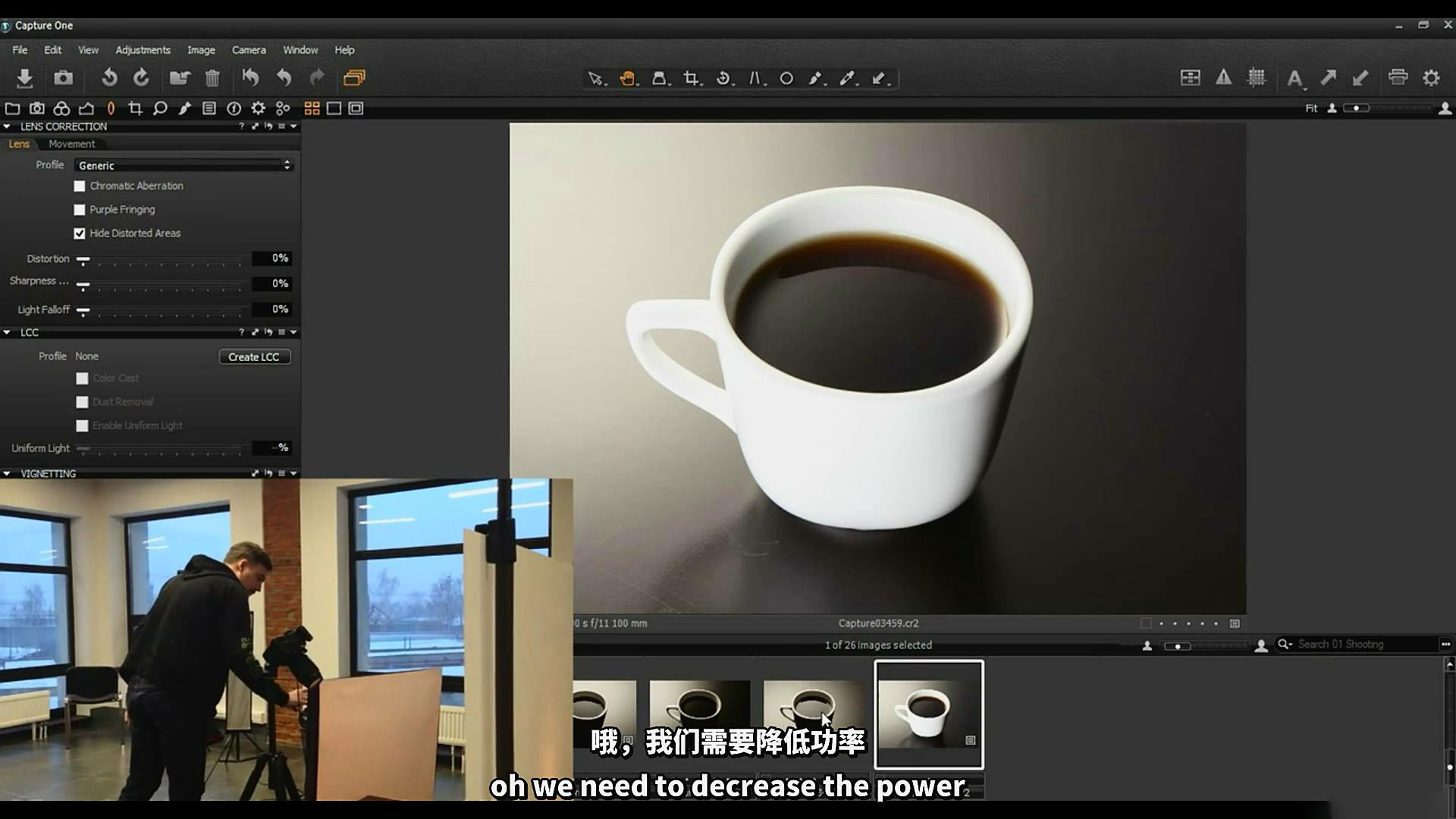Click the Import images icon
Image resolution: width=1456 pixels, height=819 pixels.
(24, 78)
